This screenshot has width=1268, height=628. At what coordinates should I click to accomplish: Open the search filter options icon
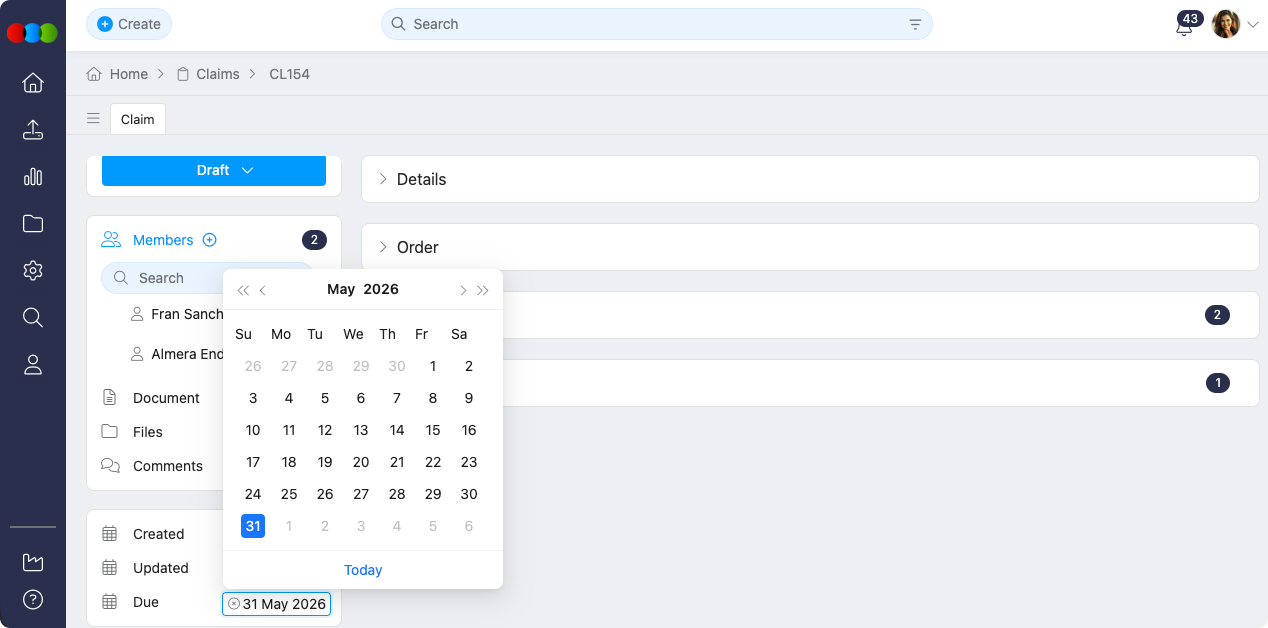(915, 24)
